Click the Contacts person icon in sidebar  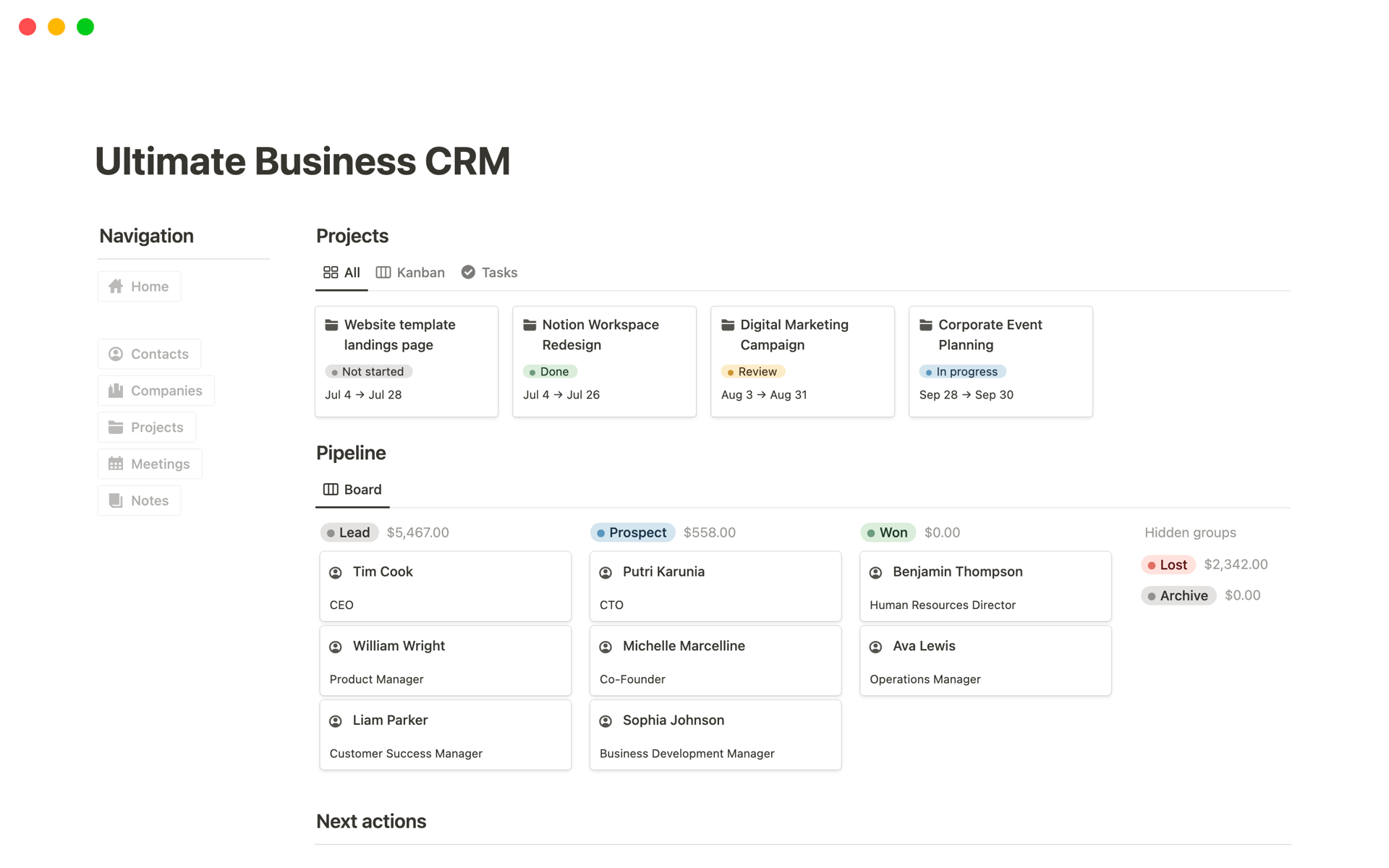point(116,354)
